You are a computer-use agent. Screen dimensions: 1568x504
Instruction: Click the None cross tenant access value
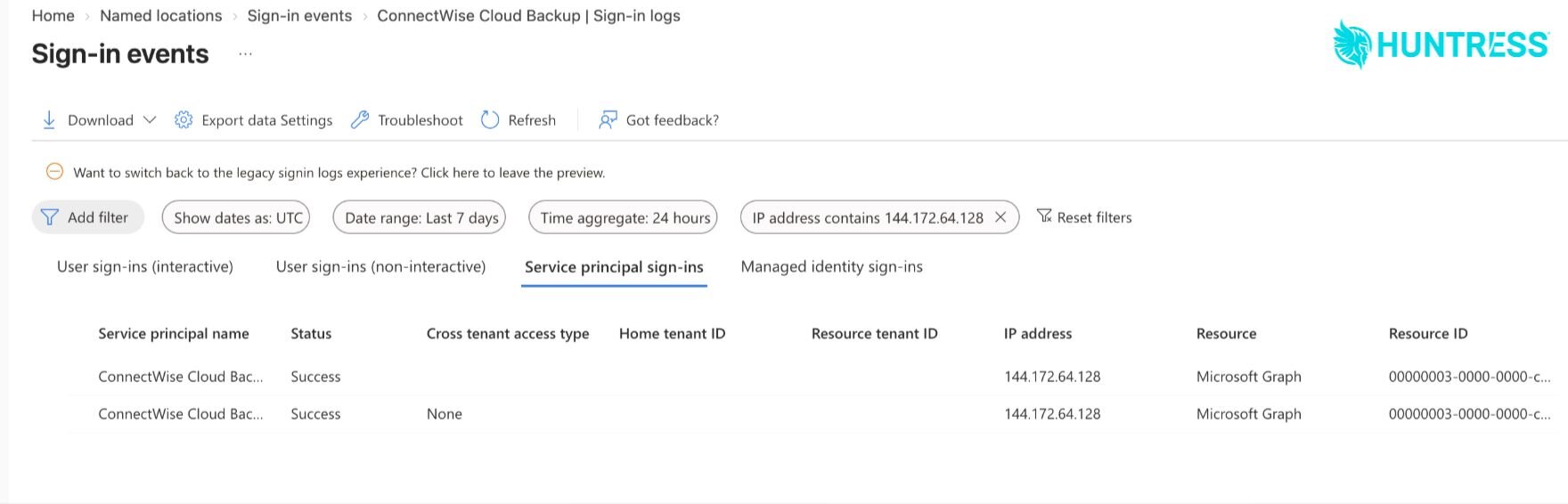pos(445,414)
